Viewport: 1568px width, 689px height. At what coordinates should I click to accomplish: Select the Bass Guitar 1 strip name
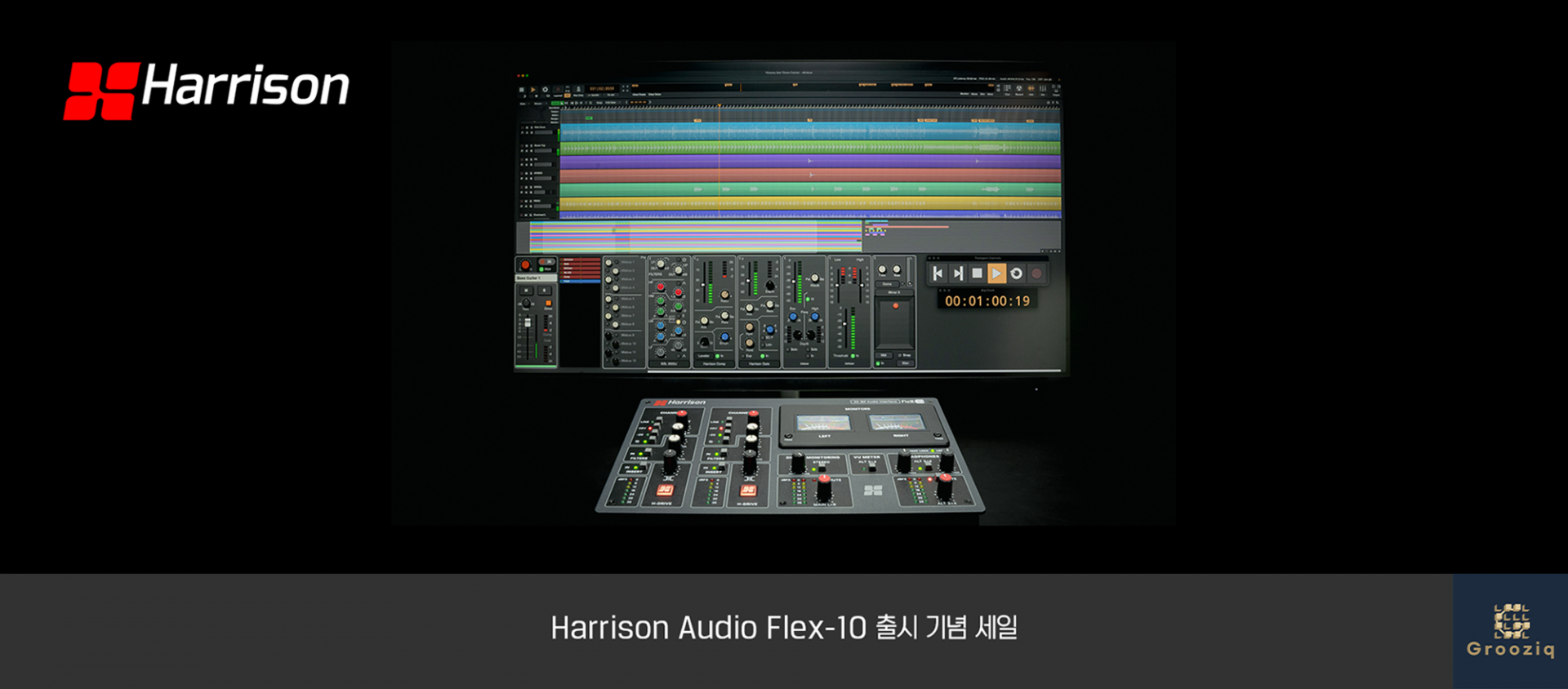[x=536, y=278]
